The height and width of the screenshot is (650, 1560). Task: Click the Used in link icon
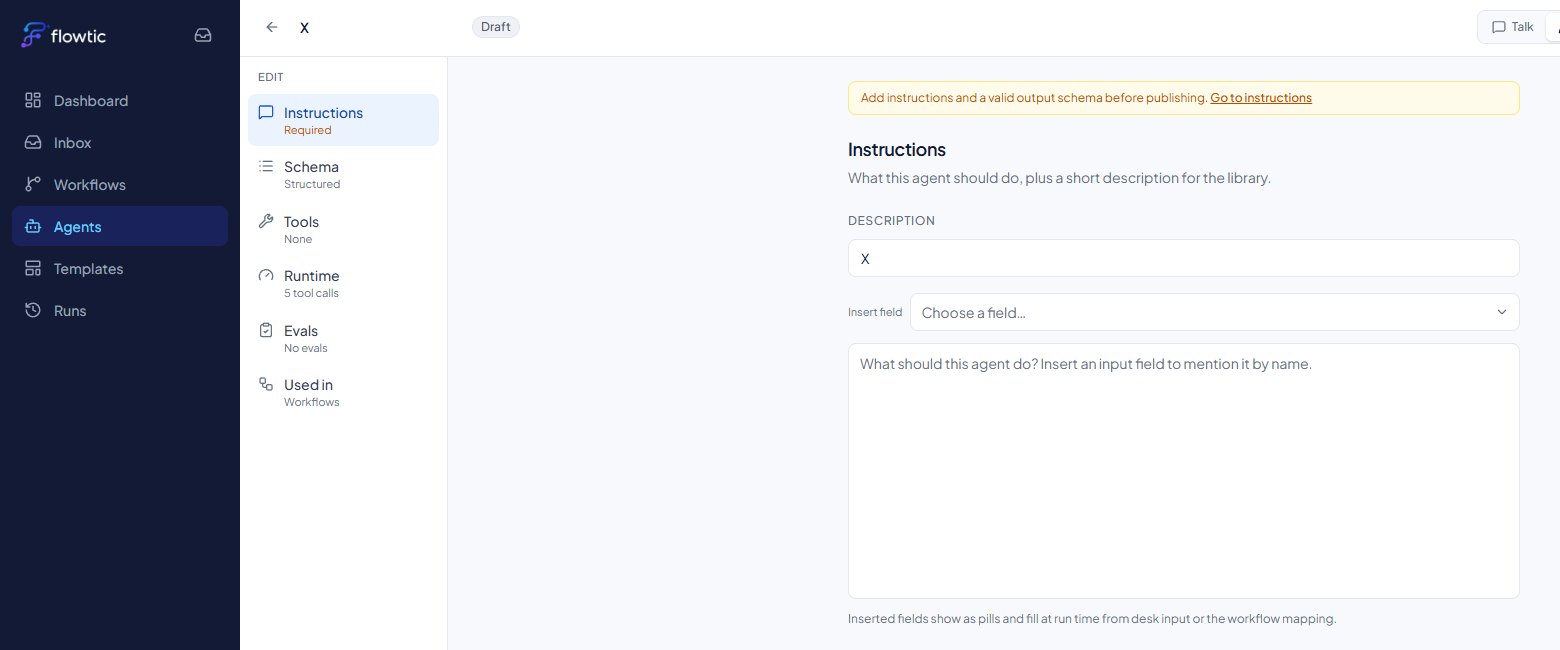pos(266,384)
